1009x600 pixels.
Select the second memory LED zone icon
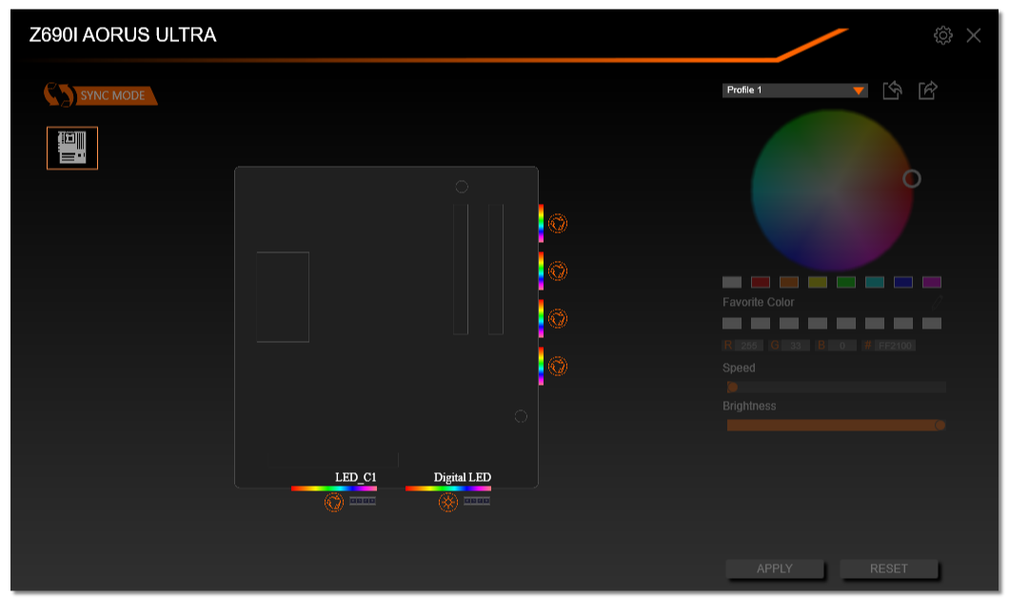pos(557,270)
